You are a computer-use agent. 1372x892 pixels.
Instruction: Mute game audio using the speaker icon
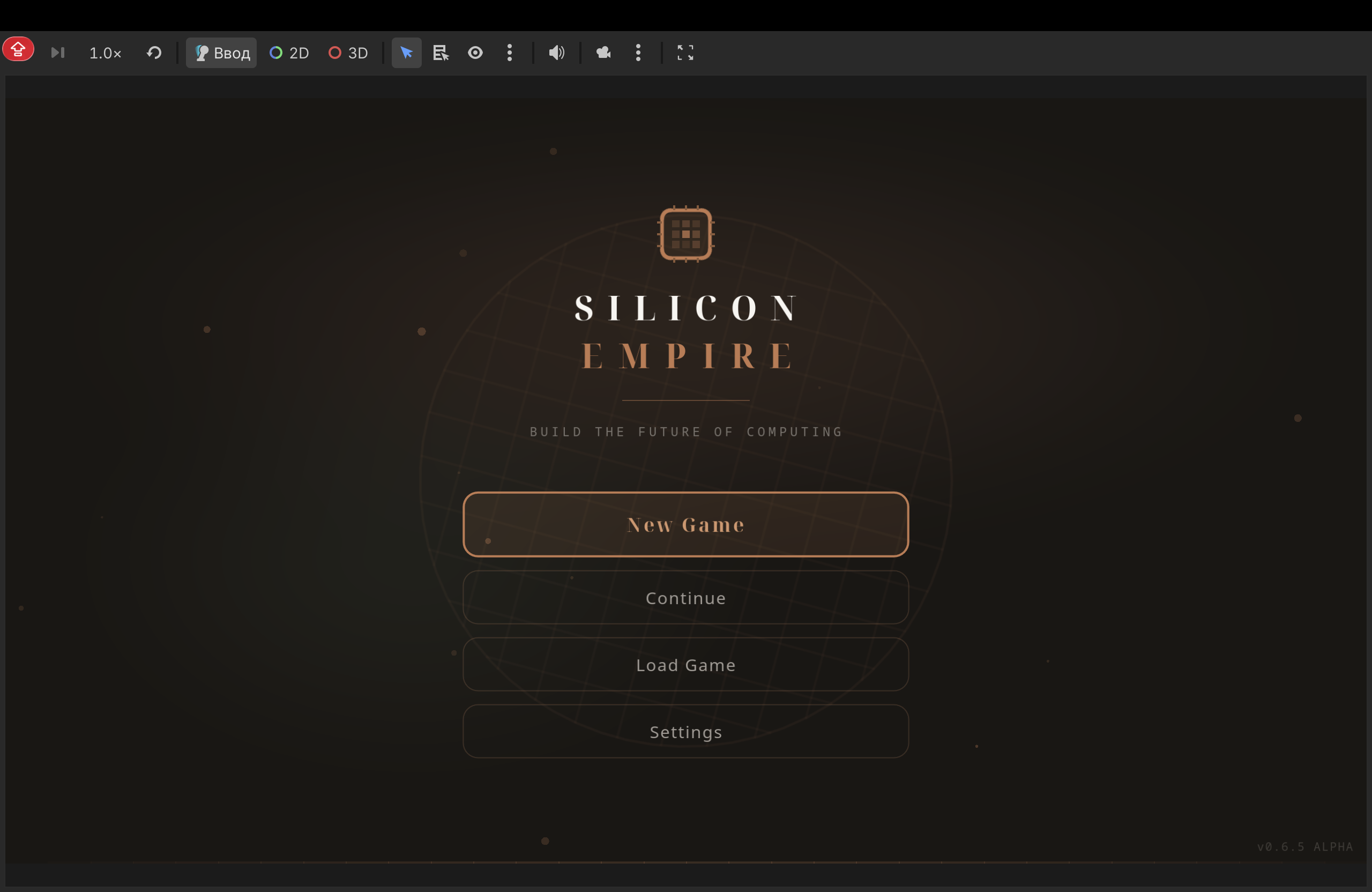point(556,53)
